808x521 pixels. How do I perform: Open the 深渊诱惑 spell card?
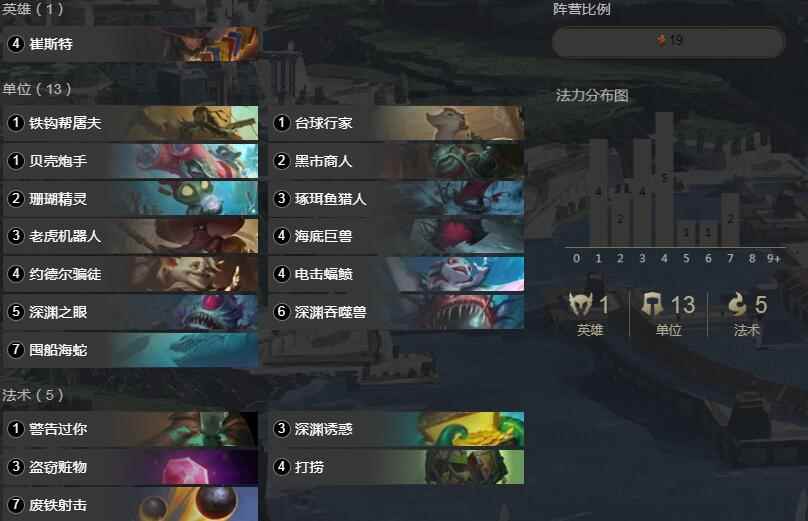pos(396,429)
